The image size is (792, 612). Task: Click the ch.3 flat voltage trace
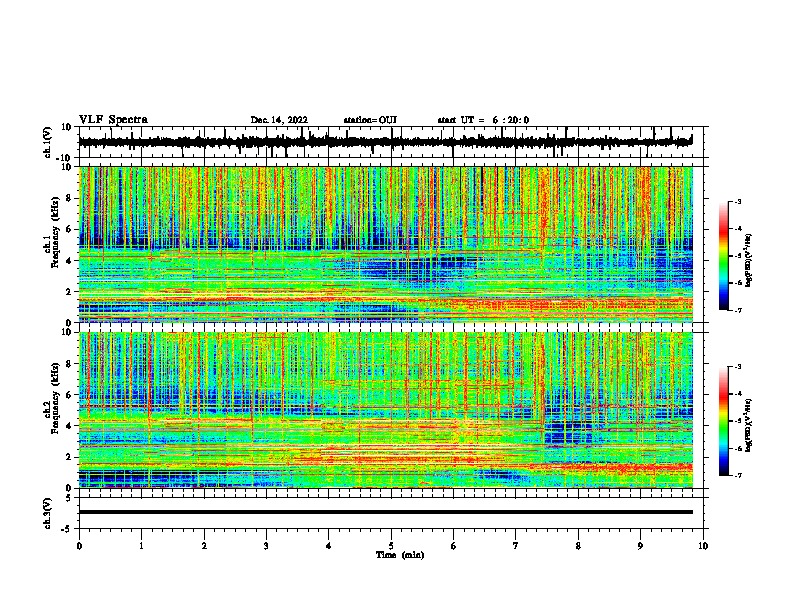tap(385, 512)
